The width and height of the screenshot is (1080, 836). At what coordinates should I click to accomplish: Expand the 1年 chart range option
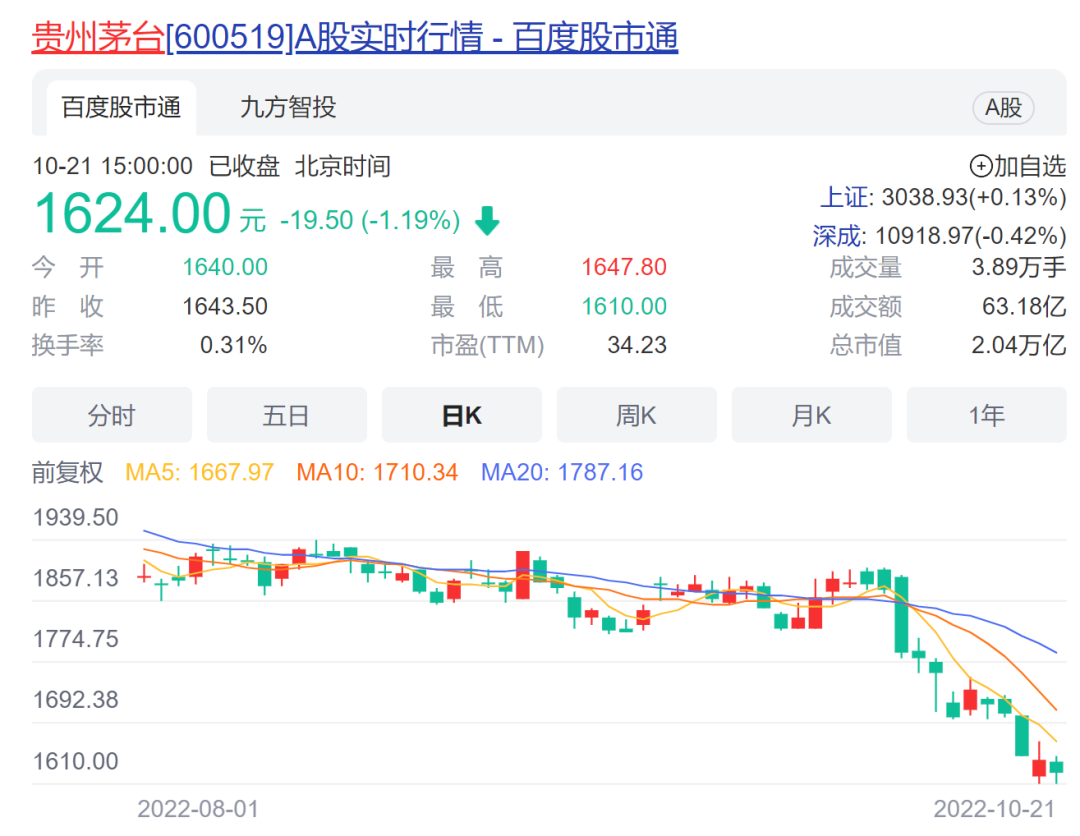pos(986,414)
